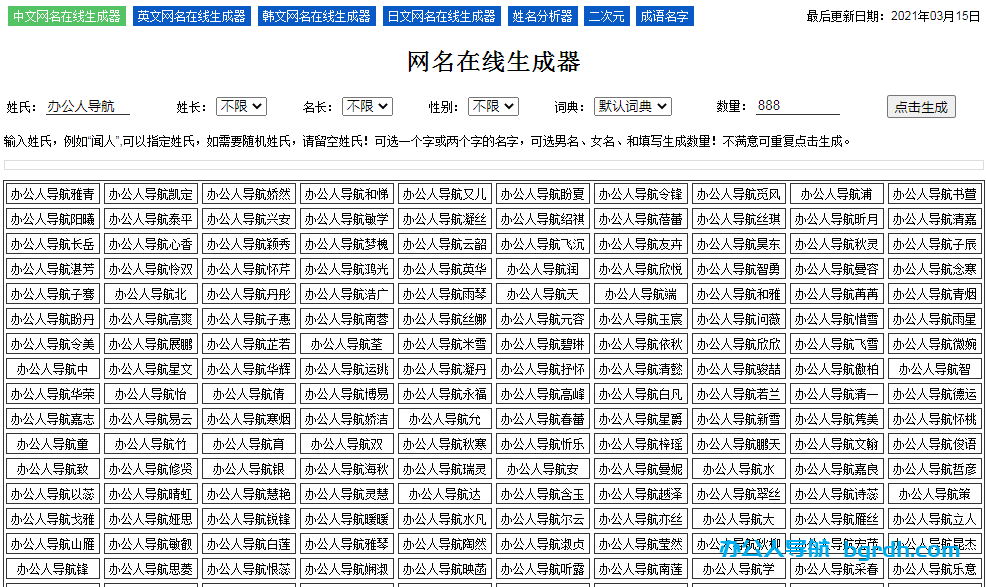Open the 名长 dropdown
986x587 pixels.
pos(367,106)
